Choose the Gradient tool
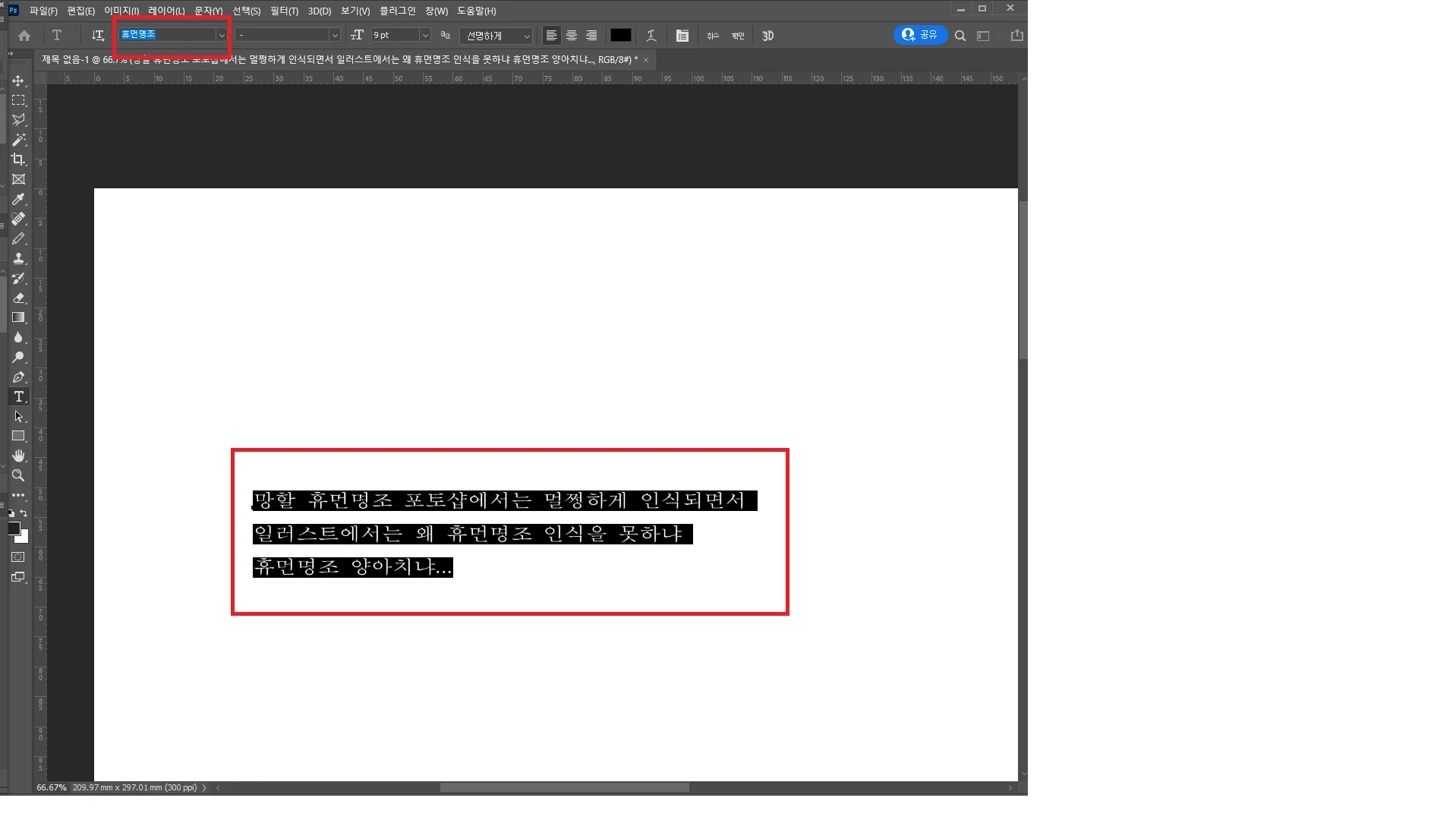Image resolution: width=1456 pixels, height=820 pixels. point(18,317)
